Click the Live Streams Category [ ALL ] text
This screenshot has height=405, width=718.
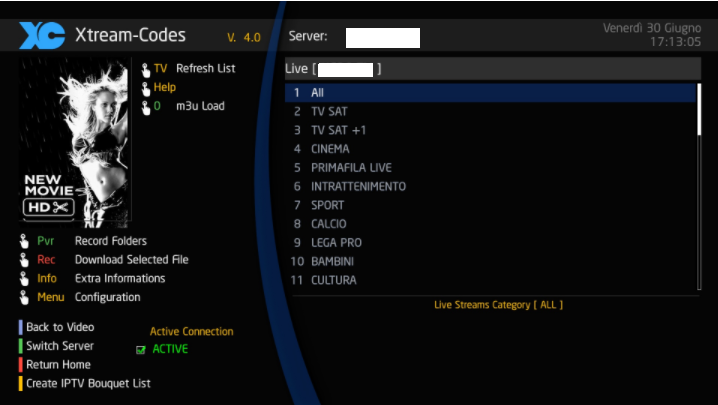(x=498, y=305)
